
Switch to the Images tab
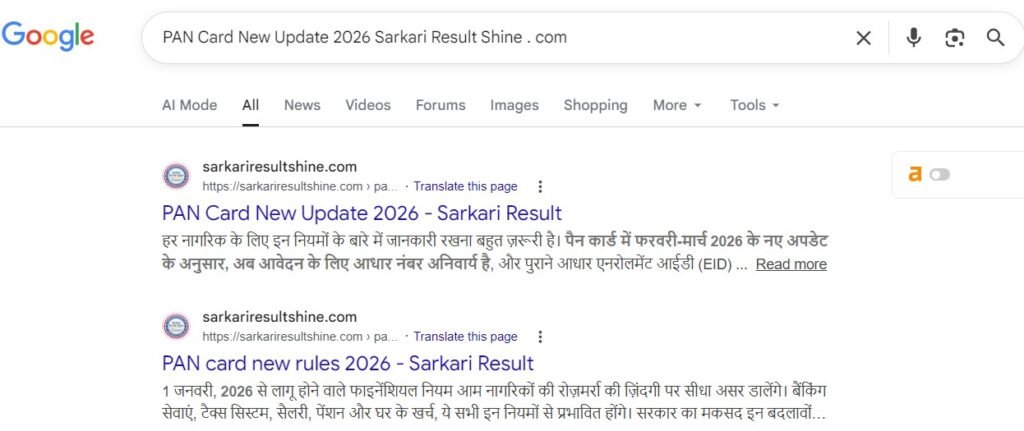pyautogui.click(x=514, y=105)
